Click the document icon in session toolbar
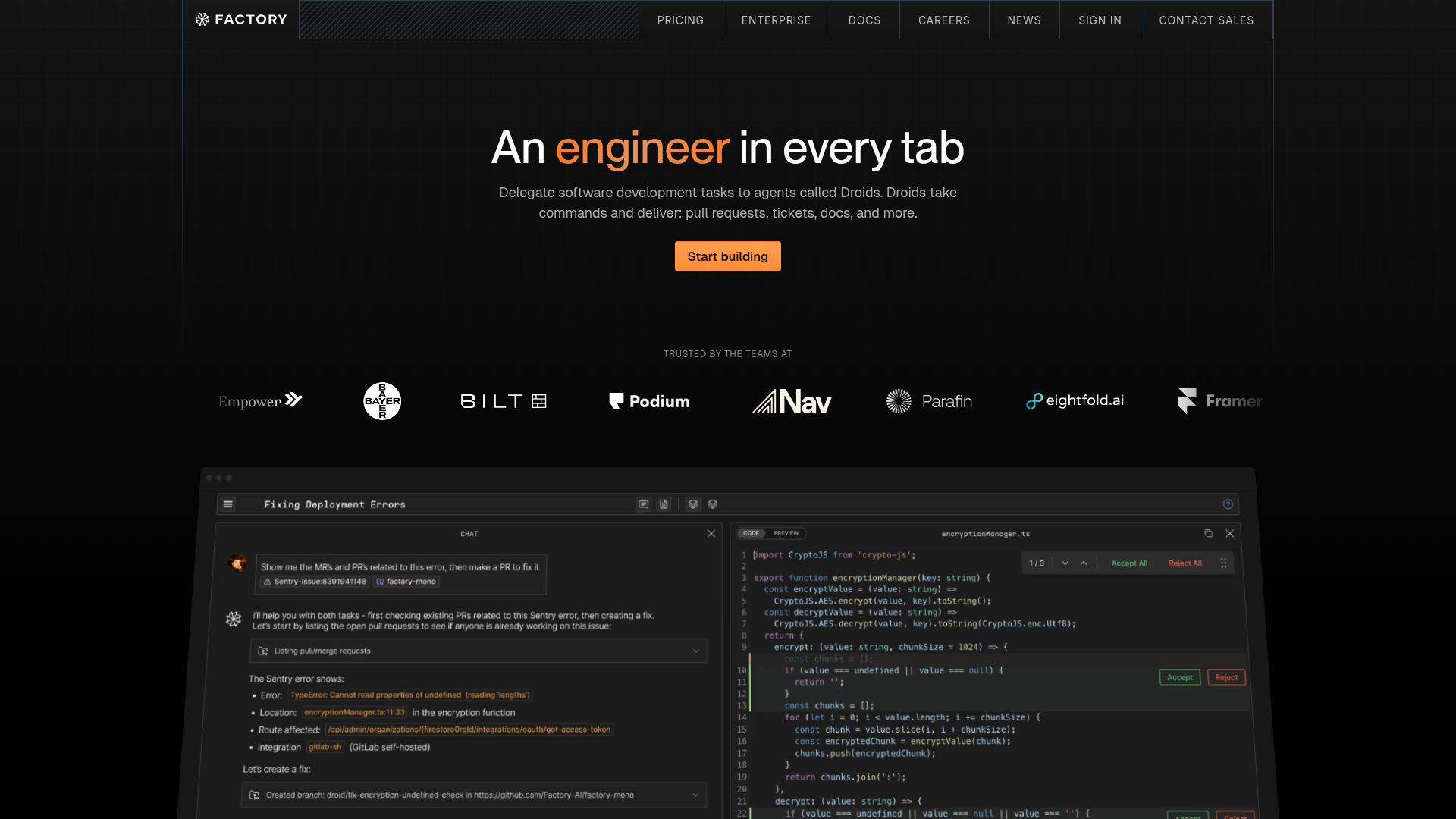This screenshot has height=819, width=1456. (664, 504)
